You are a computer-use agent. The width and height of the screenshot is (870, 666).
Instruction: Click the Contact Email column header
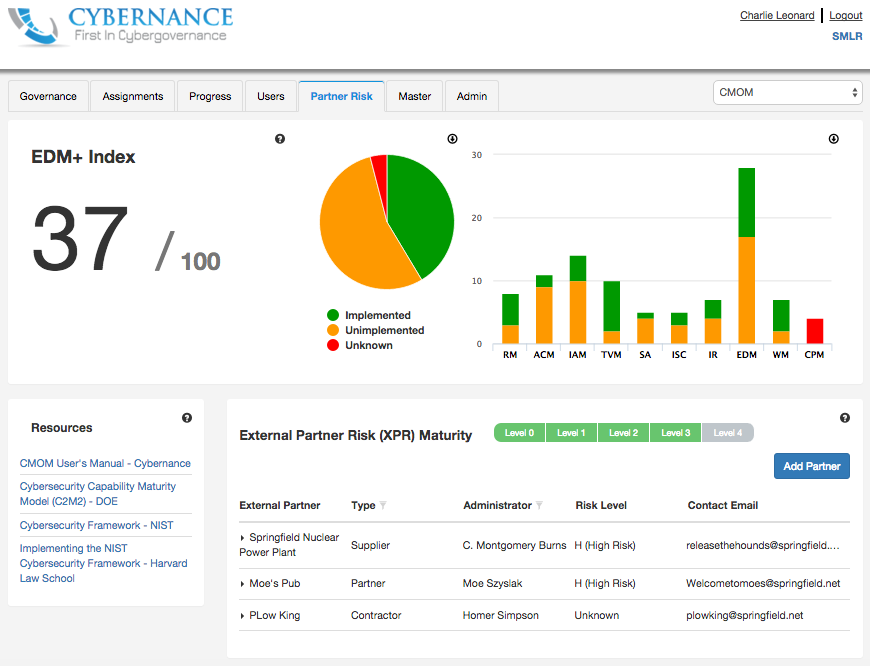click(x=722, y=506)
